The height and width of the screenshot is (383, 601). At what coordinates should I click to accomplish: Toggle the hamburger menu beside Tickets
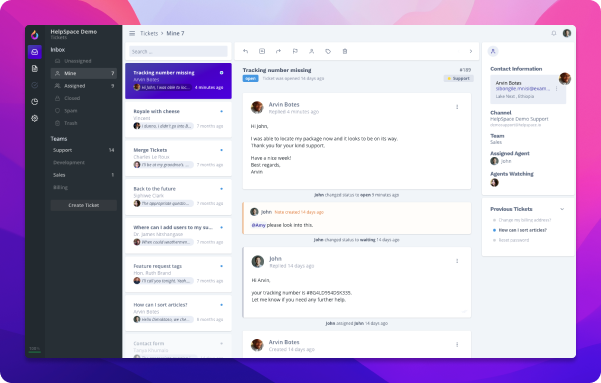click(x=132, y=33)
